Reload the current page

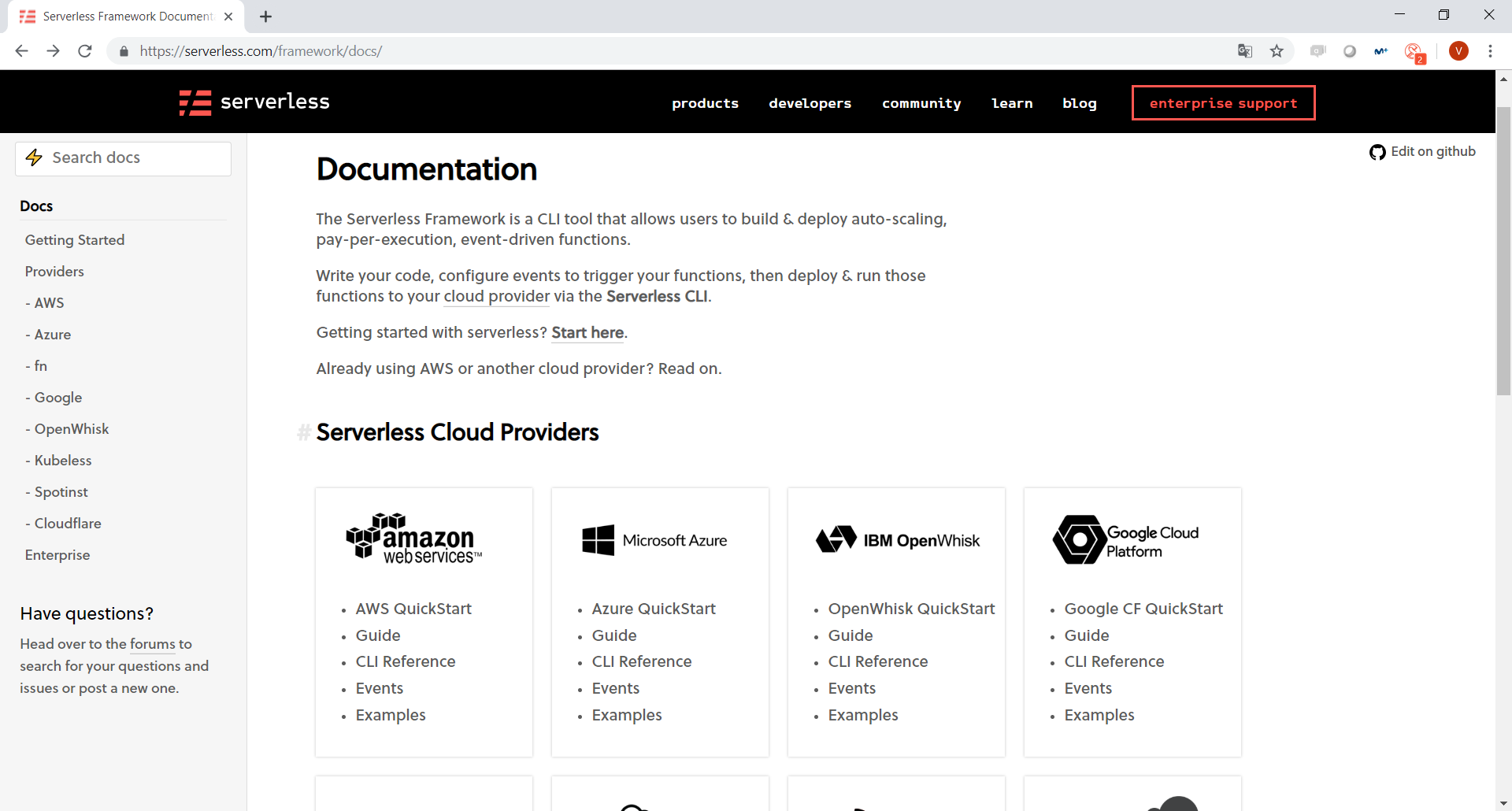(x=85, y=51)
